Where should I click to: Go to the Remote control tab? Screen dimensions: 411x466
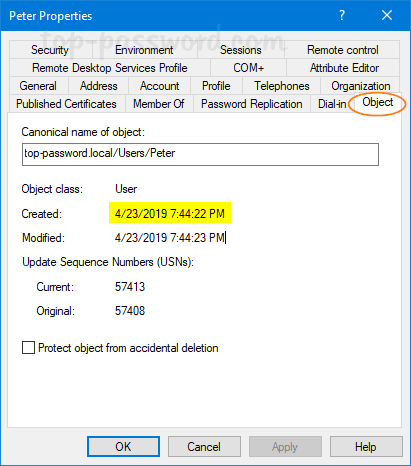(x=342, y=50)
